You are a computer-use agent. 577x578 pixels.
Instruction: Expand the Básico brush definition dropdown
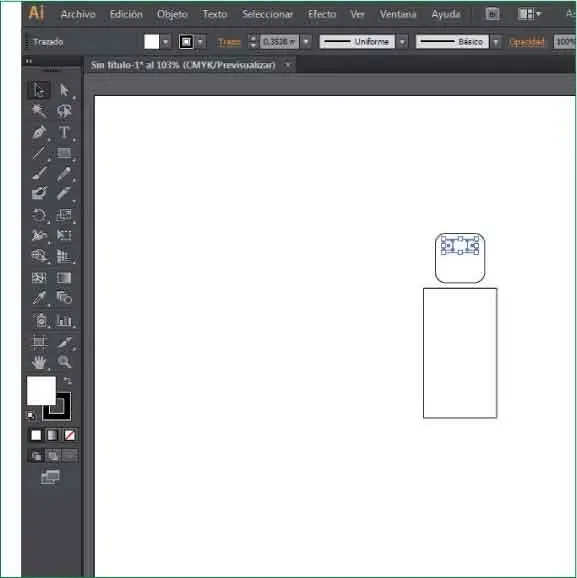pyautogui.click(x=496, y=42)
